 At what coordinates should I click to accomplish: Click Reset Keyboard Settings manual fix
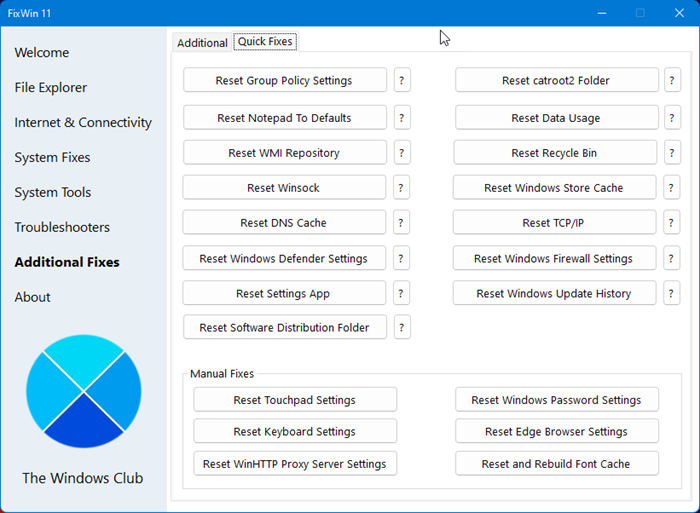coord(295,431)
